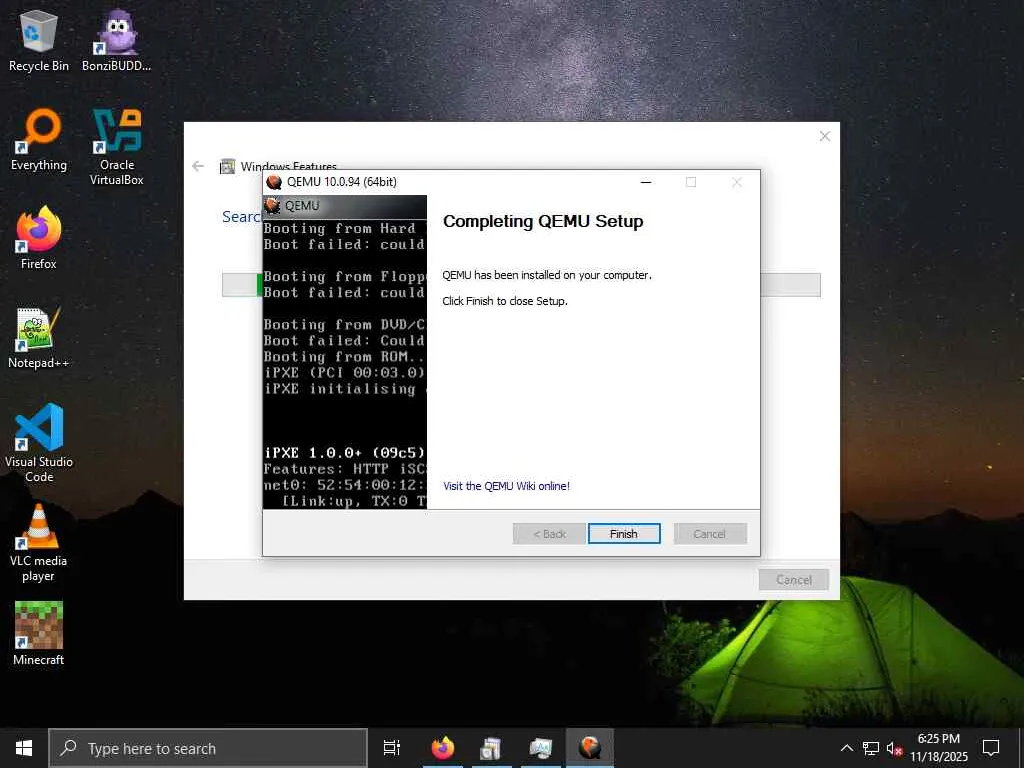
Task: Click Cancel in the Windows Features window
Action: (x=793, y=580)
